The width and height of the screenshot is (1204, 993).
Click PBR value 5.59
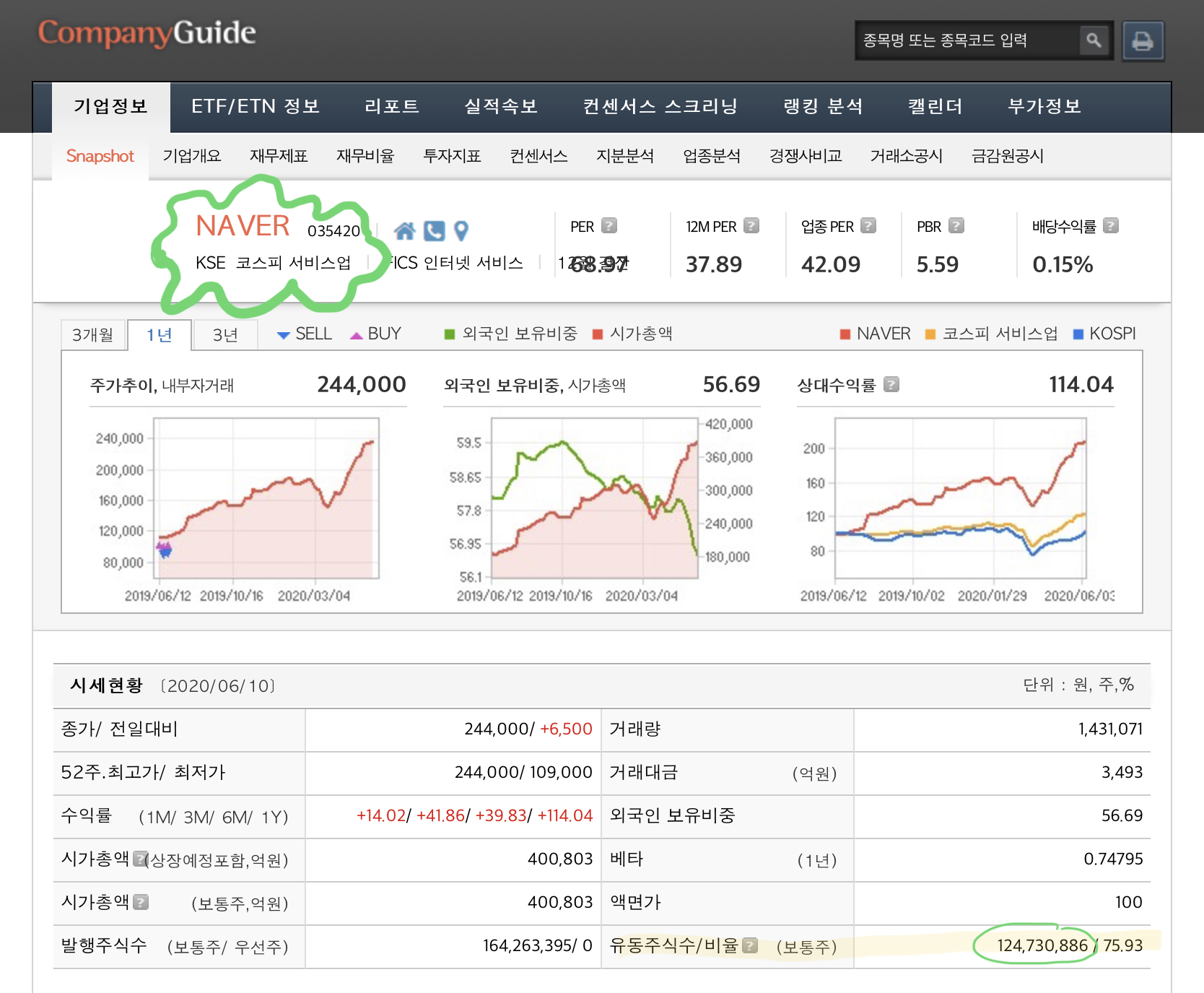pos(938,264)
